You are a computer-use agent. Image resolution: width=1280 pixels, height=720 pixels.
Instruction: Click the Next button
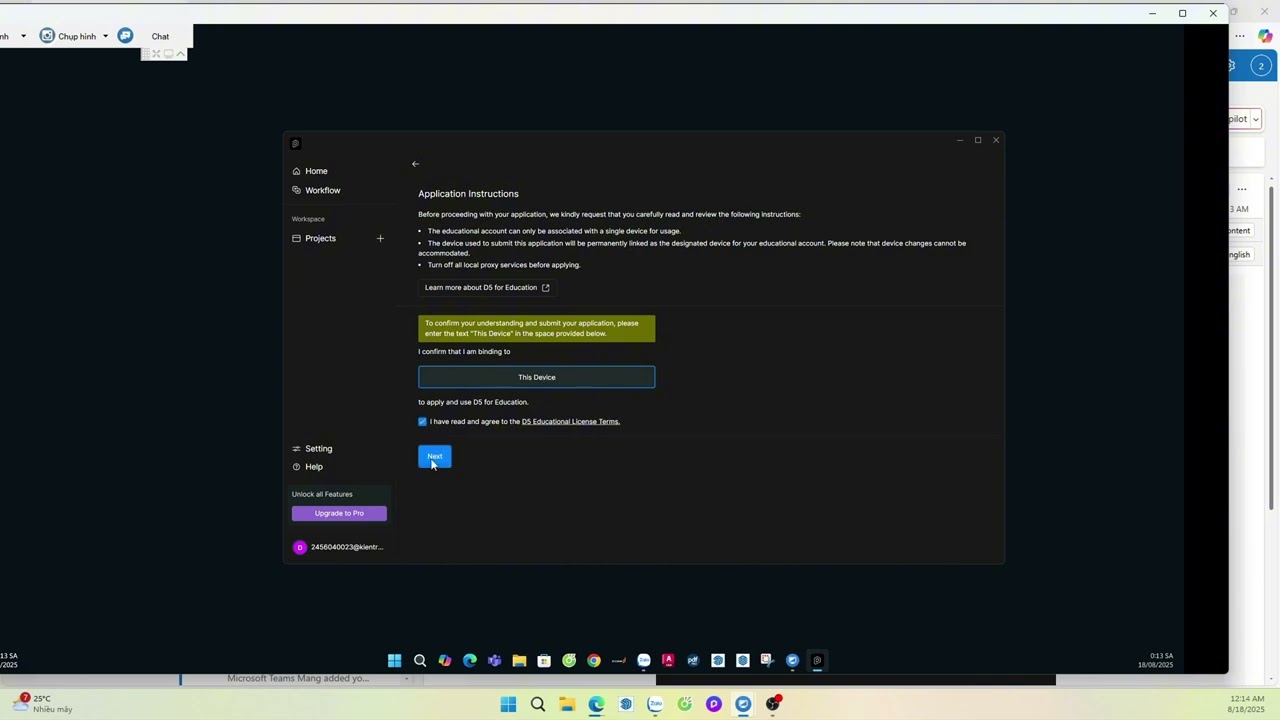[x=435, y=456]
